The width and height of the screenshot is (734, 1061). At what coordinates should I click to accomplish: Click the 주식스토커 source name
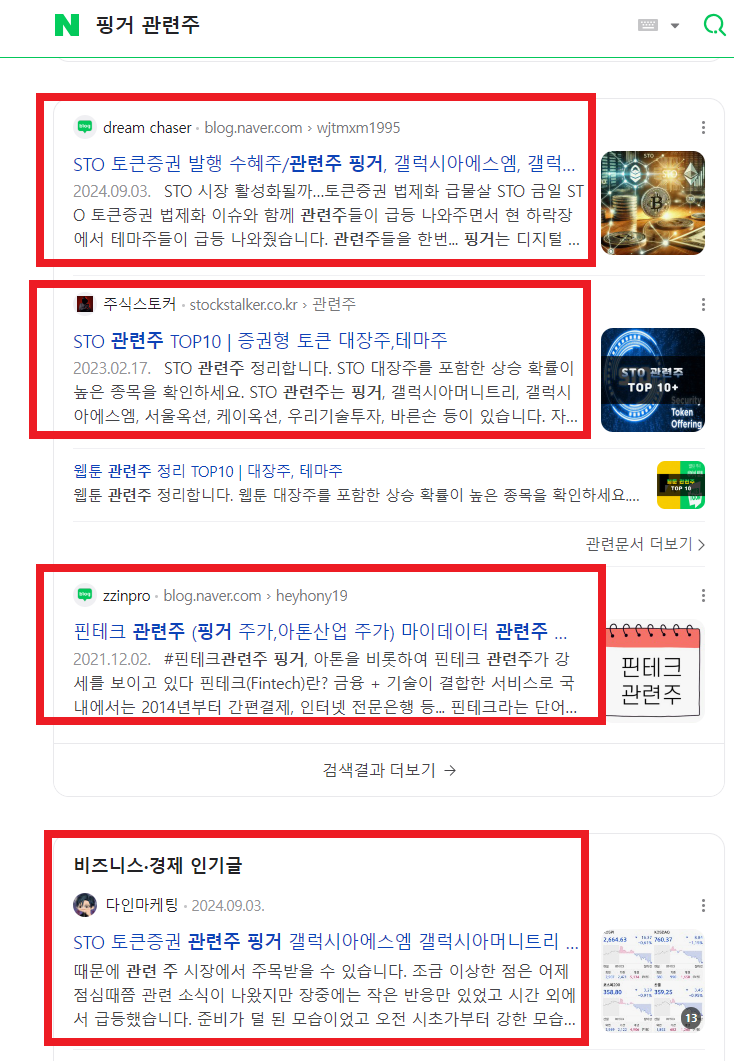(x=139, y=304)
